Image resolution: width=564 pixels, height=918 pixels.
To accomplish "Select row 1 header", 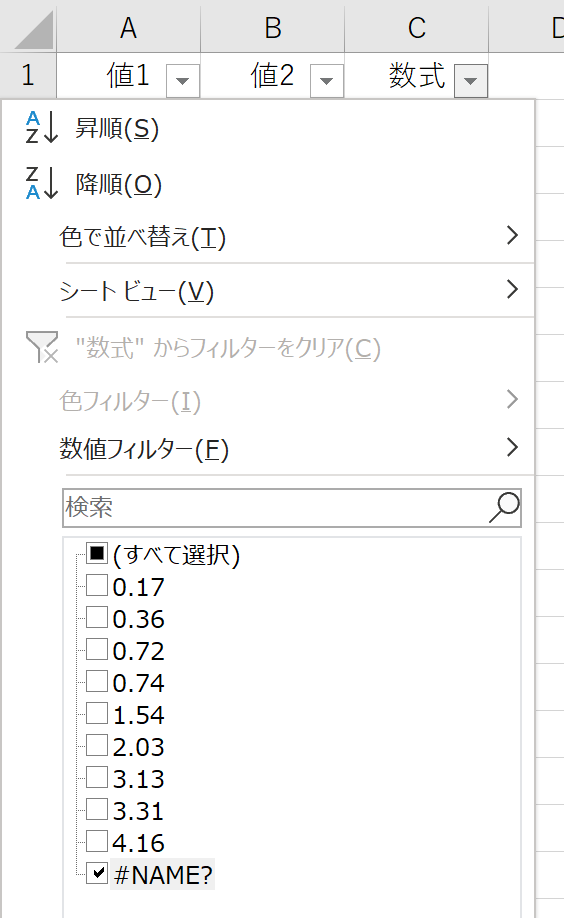I will click(x=28, y=76).
